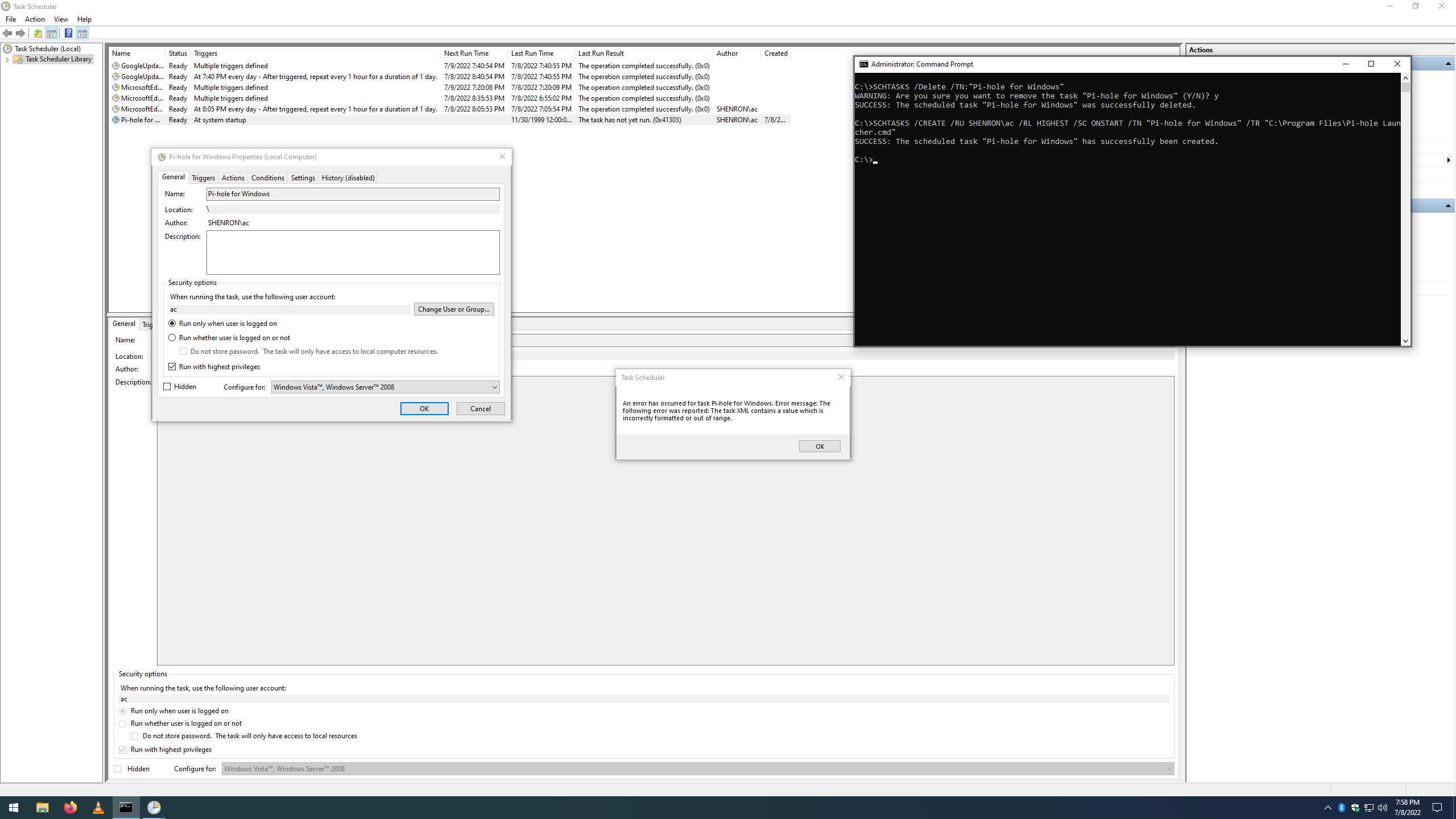1456x819 pixels.
Task: Click Change User or Group button
Action: point(453,309)
